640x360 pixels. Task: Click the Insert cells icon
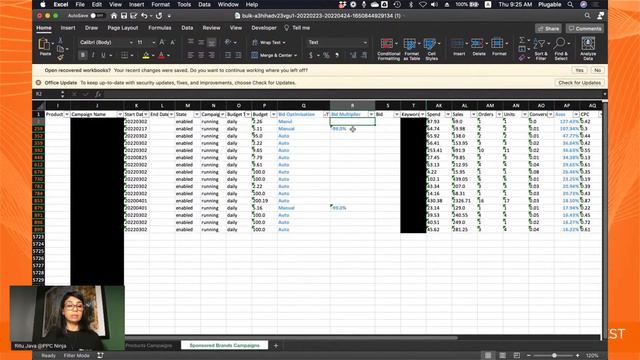point(458,44)
